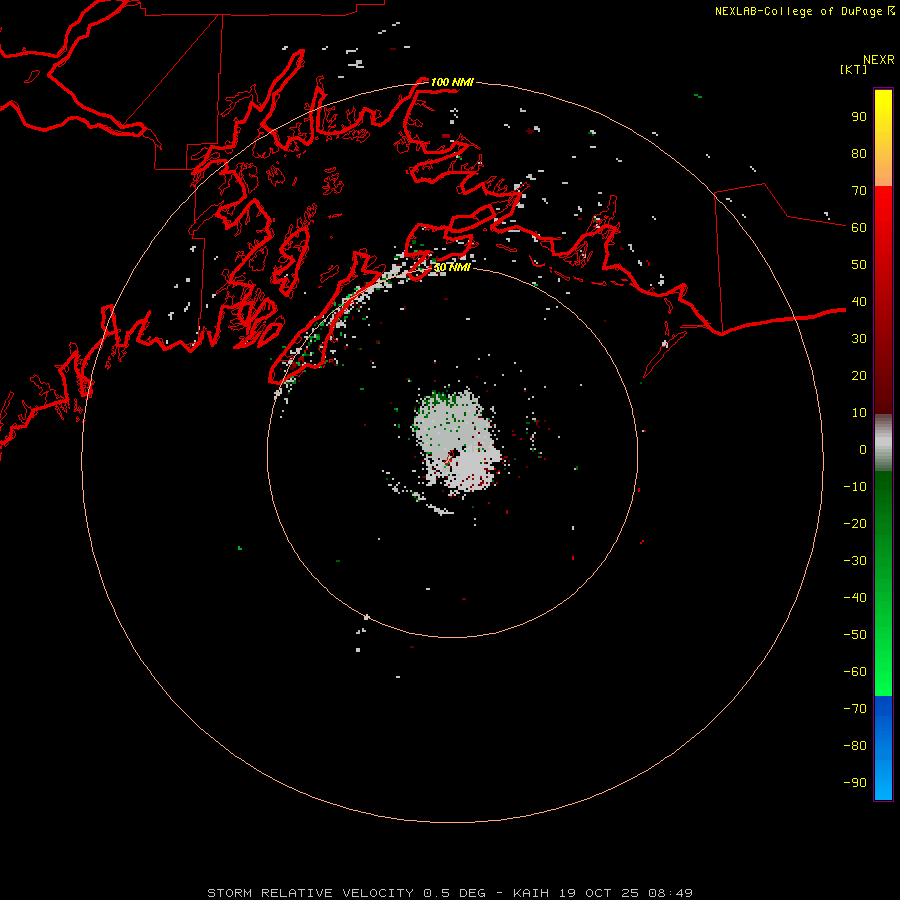
Task: Click the -90 value on the velocity scale
Action: pos(855,783)
